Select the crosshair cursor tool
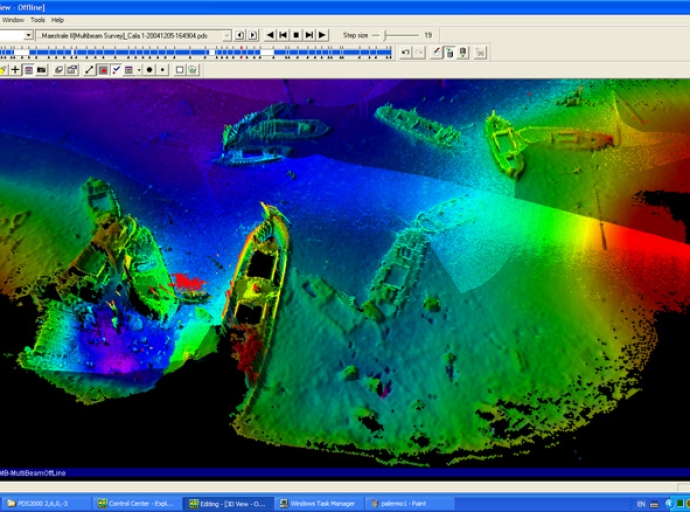690x512 pixels. 16,70
